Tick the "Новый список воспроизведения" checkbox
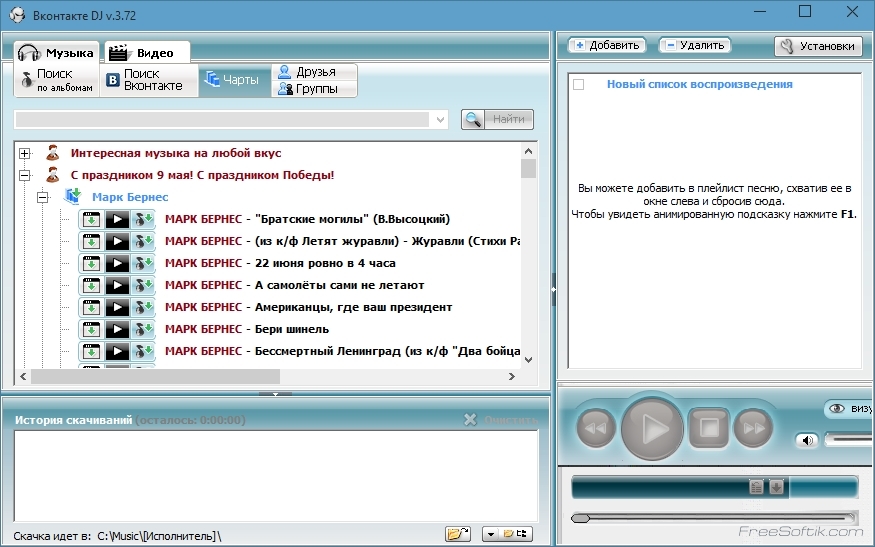 (x=578, y=85)
